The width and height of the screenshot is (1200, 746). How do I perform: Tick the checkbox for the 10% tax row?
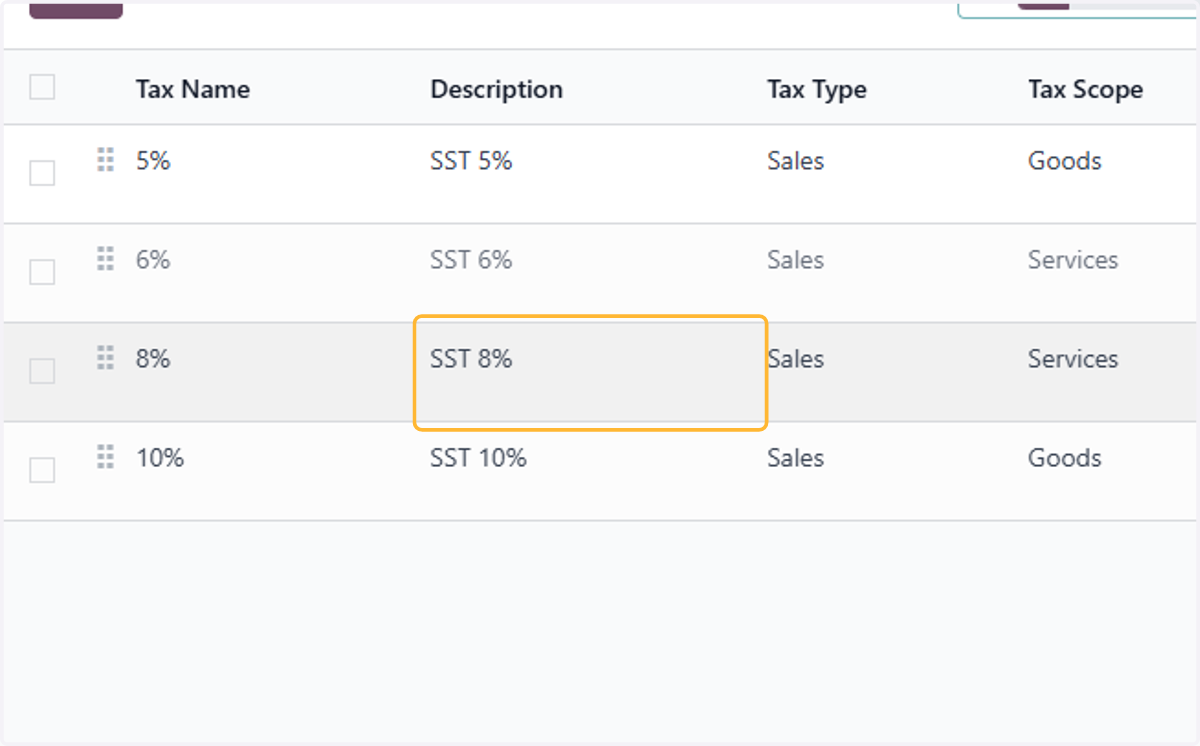(x=42, y=470)
